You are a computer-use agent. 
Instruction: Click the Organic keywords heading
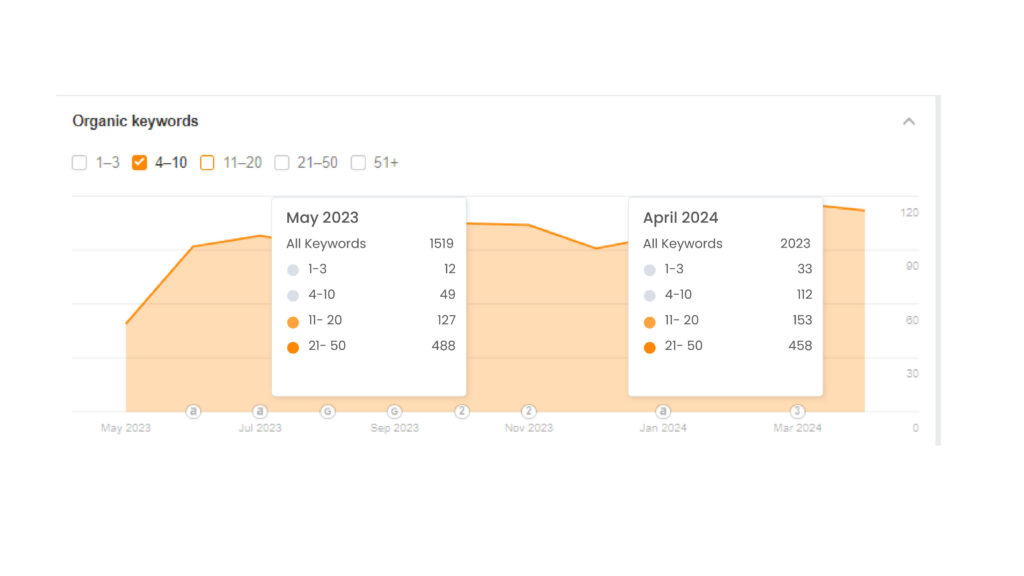[135, 121]
